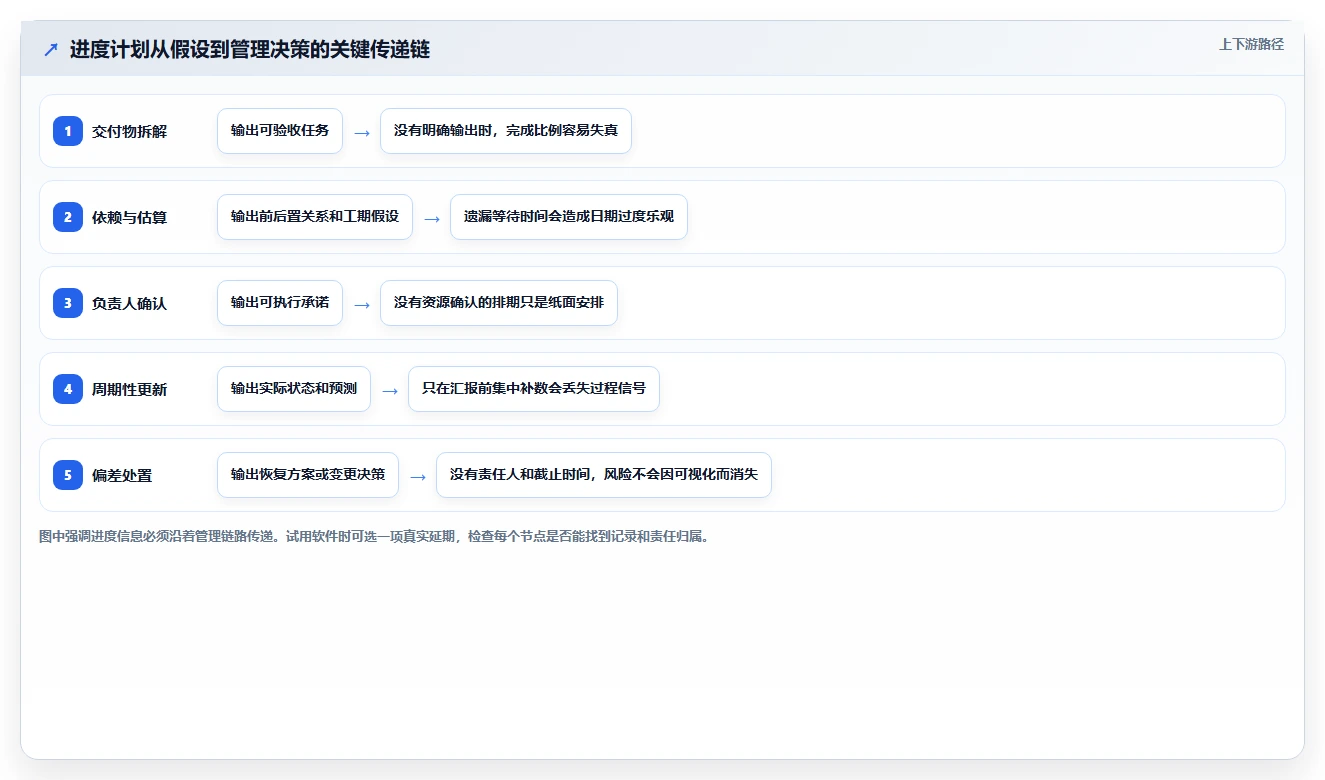The height and width of the screenshot is (780, 1325).
Task: Click the 只在汇报前集中补数会丢失过程信号 box
Action: coord(534,389)
